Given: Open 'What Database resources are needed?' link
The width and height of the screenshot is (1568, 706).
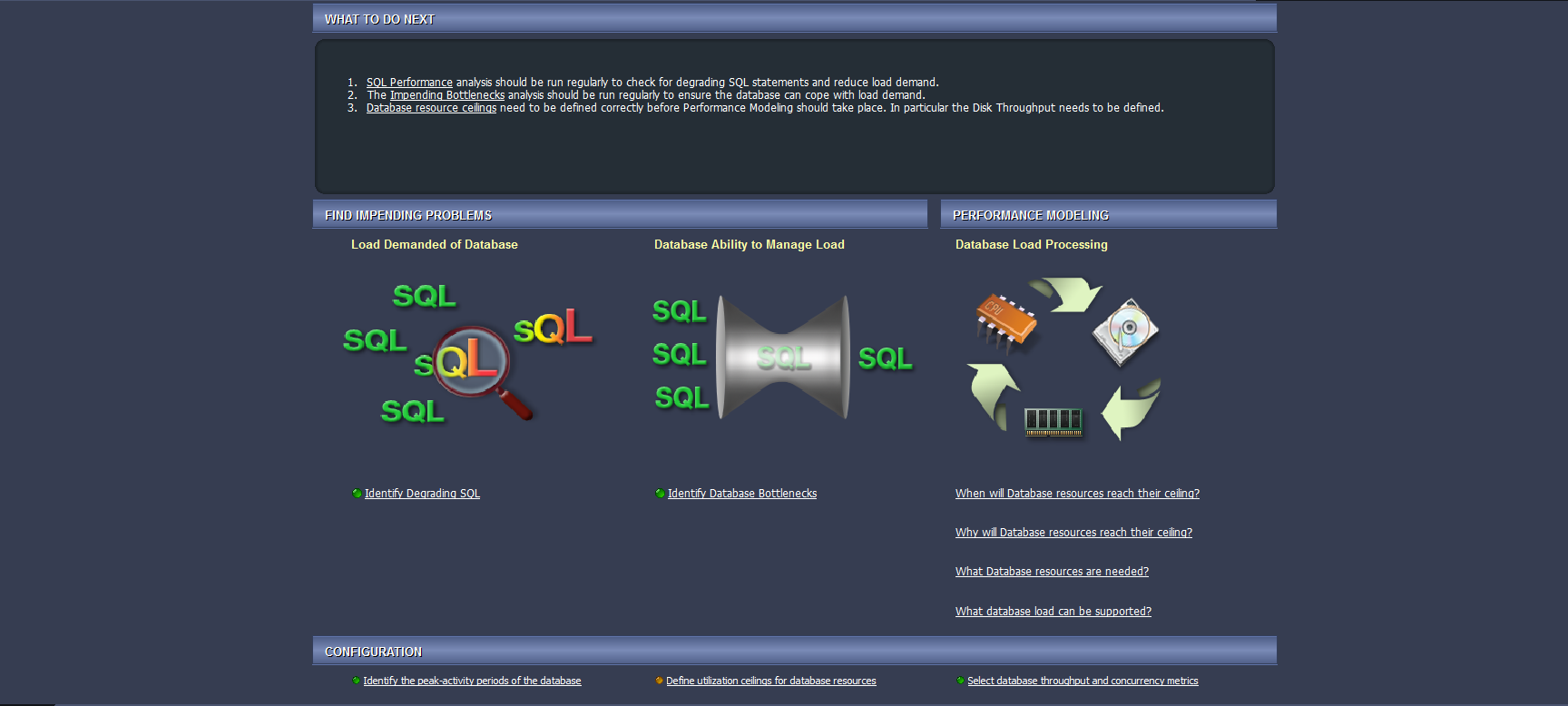Looking at the screenshot, I should coord(1052,572).
